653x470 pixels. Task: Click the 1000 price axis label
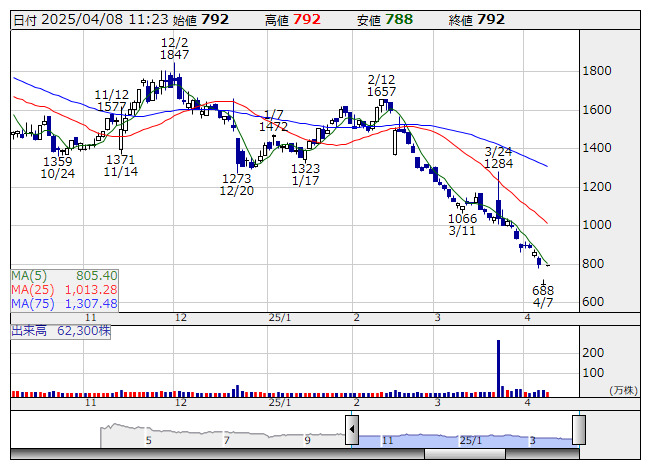[597, 225]
